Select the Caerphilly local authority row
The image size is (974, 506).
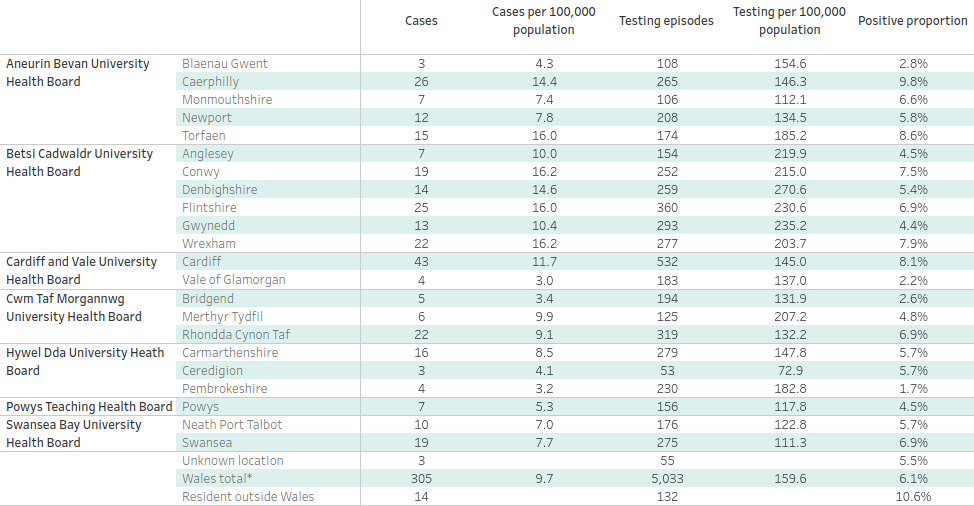pos(211,82)
